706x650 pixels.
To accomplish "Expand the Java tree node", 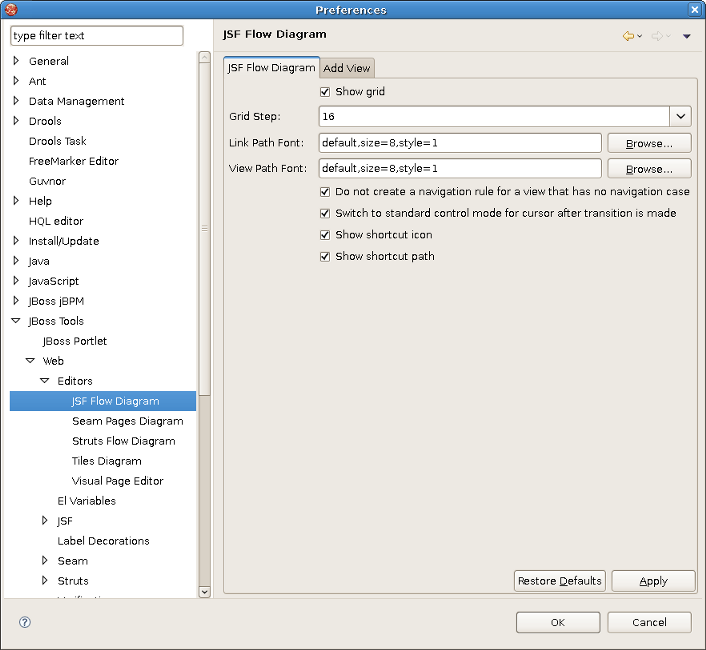I will pyautogui.click(x=16, y=261).
